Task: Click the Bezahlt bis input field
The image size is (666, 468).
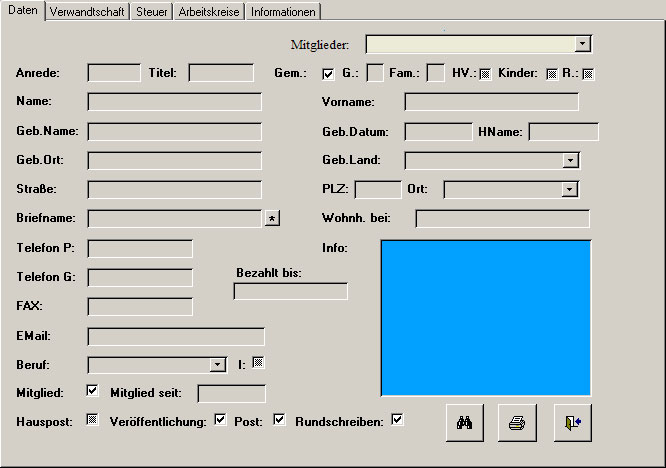Action: [x=291, y=291]
